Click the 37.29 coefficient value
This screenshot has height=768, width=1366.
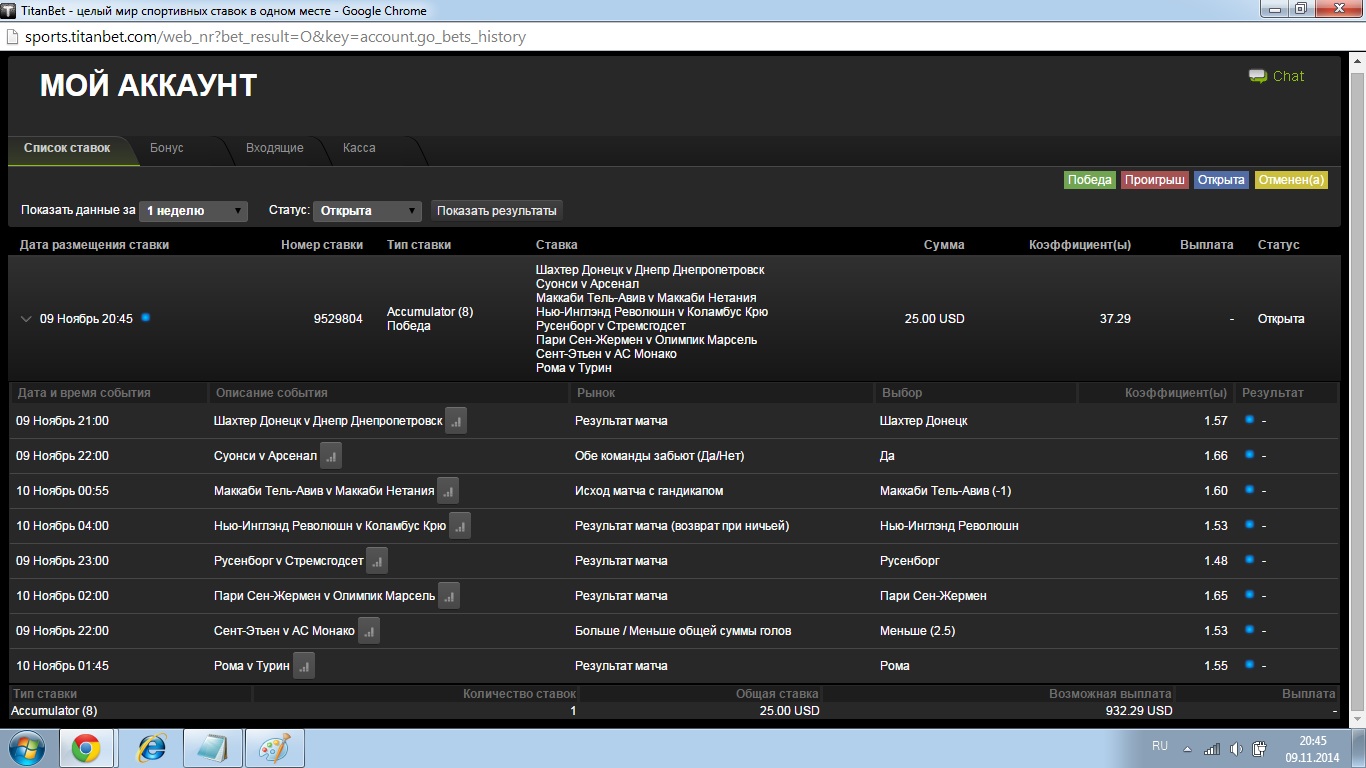(1115, 319)
